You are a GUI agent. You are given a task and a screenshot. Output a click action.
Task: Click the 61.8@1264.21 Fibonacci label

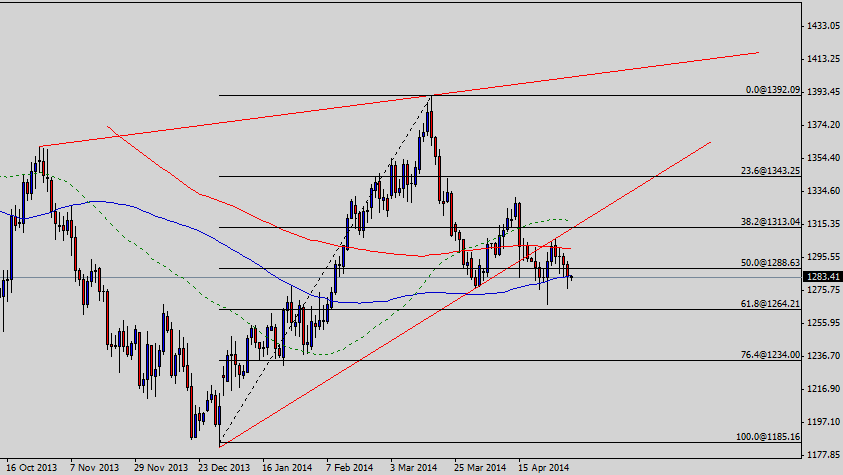[771, 303]
